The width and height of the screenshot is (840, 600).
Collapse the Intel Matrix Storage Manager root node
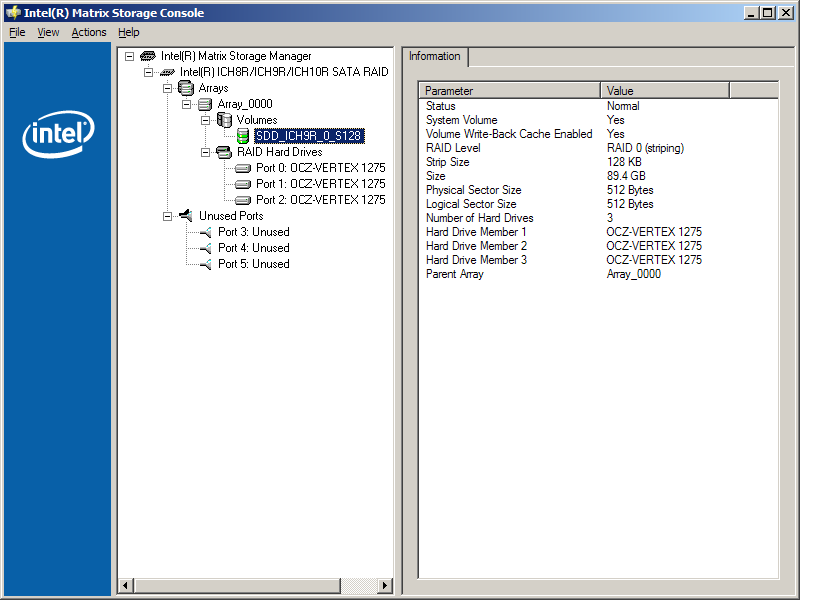tap(129, 56)
